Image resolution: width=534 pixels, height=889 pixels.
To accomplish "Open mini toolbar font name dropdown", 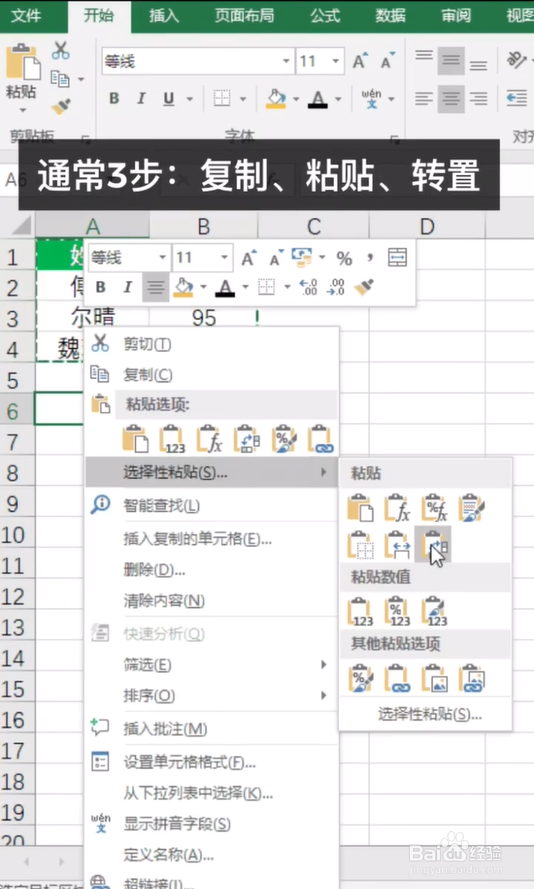I will point(162,258).
